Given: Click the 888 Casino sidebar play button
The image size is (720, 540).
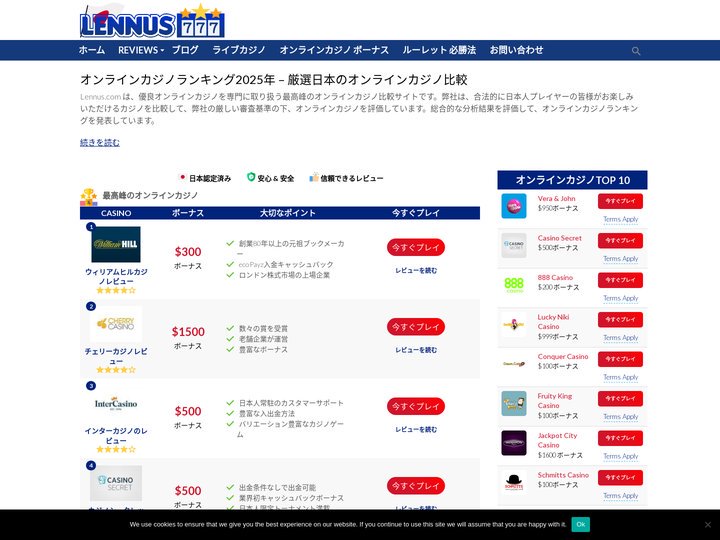Looking at the screenshot, I should 620,280.
